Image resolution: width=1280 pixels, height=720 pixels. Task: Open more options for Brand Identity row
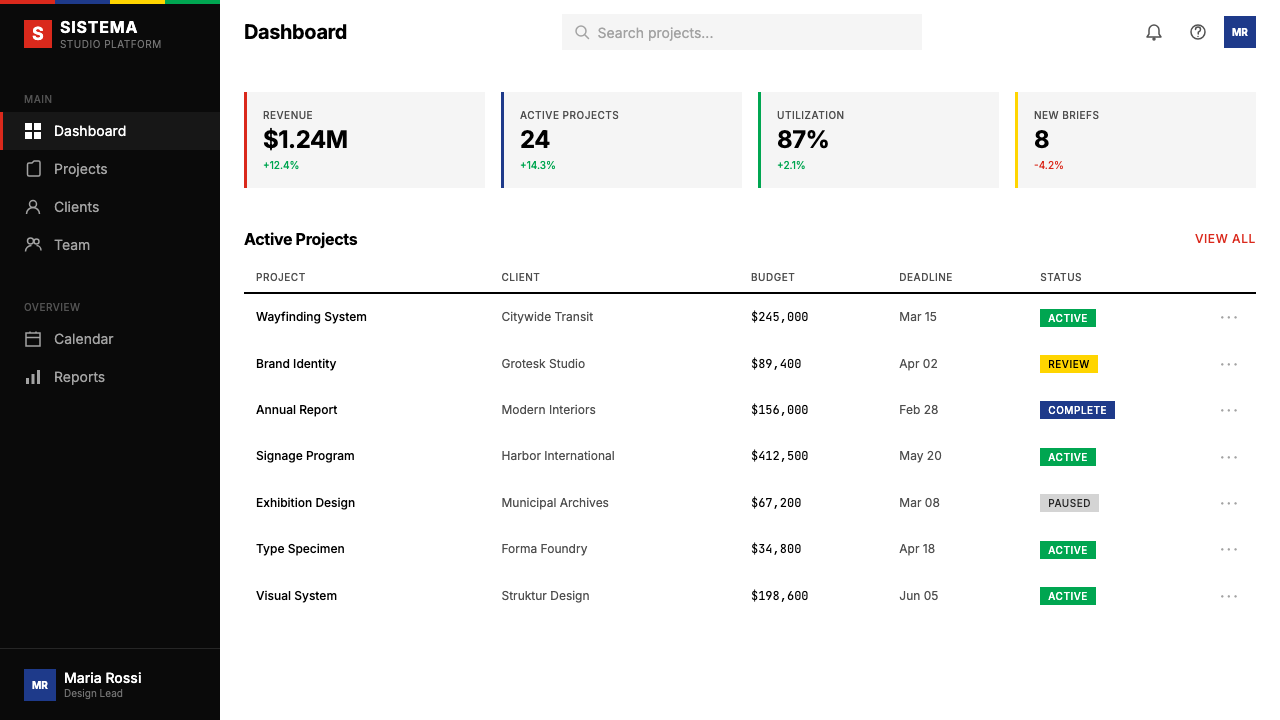pos(1229,364)
